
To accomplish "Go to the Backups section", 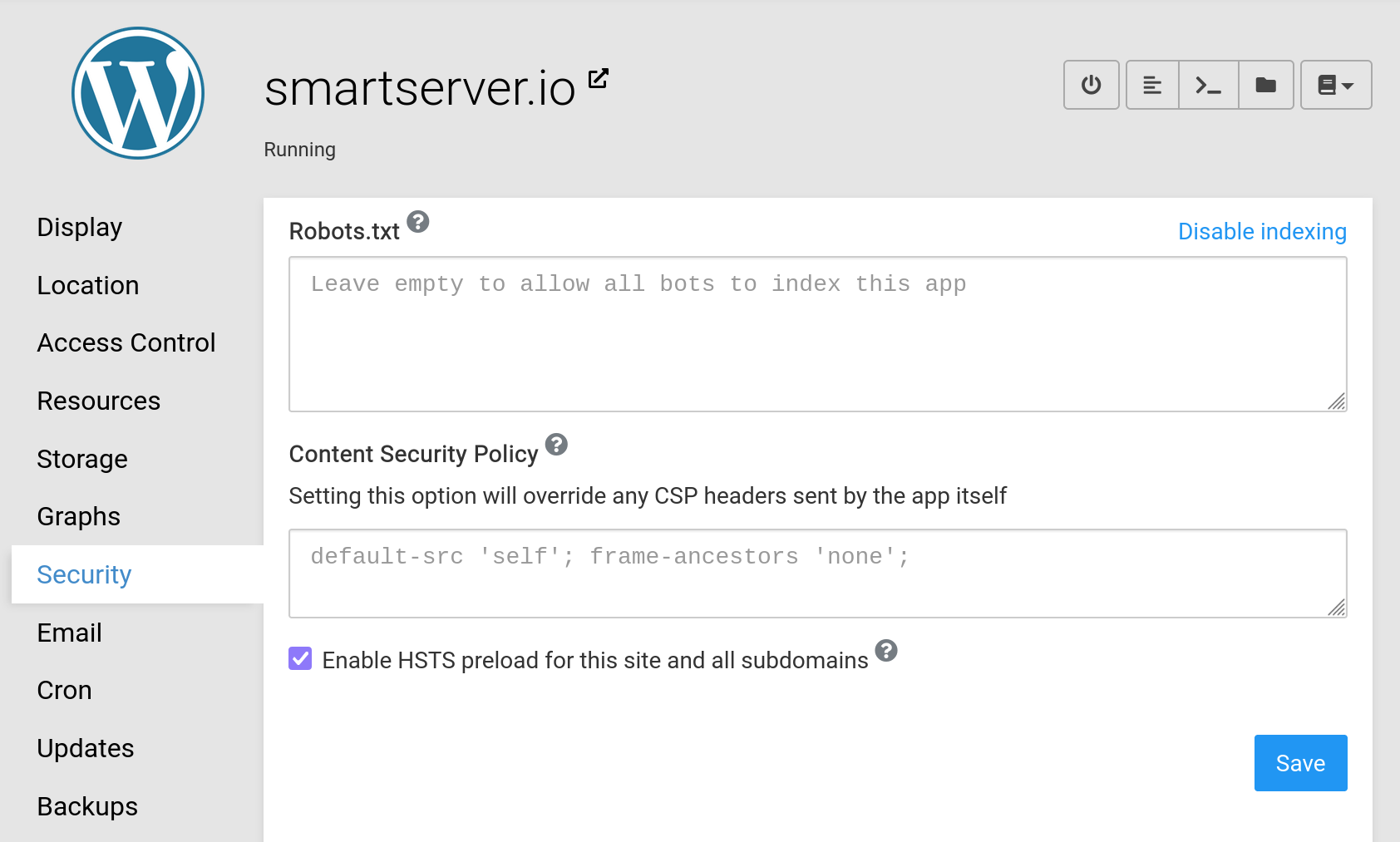I will (87, 806).
